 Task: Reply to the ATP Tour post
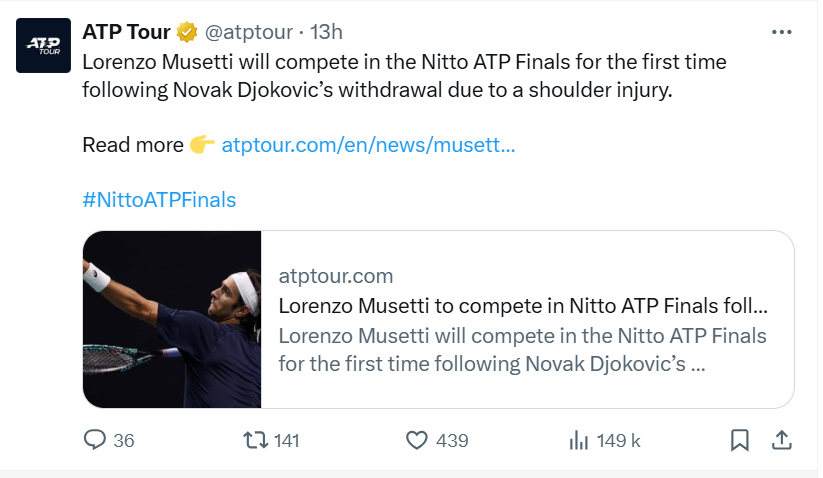96,440
